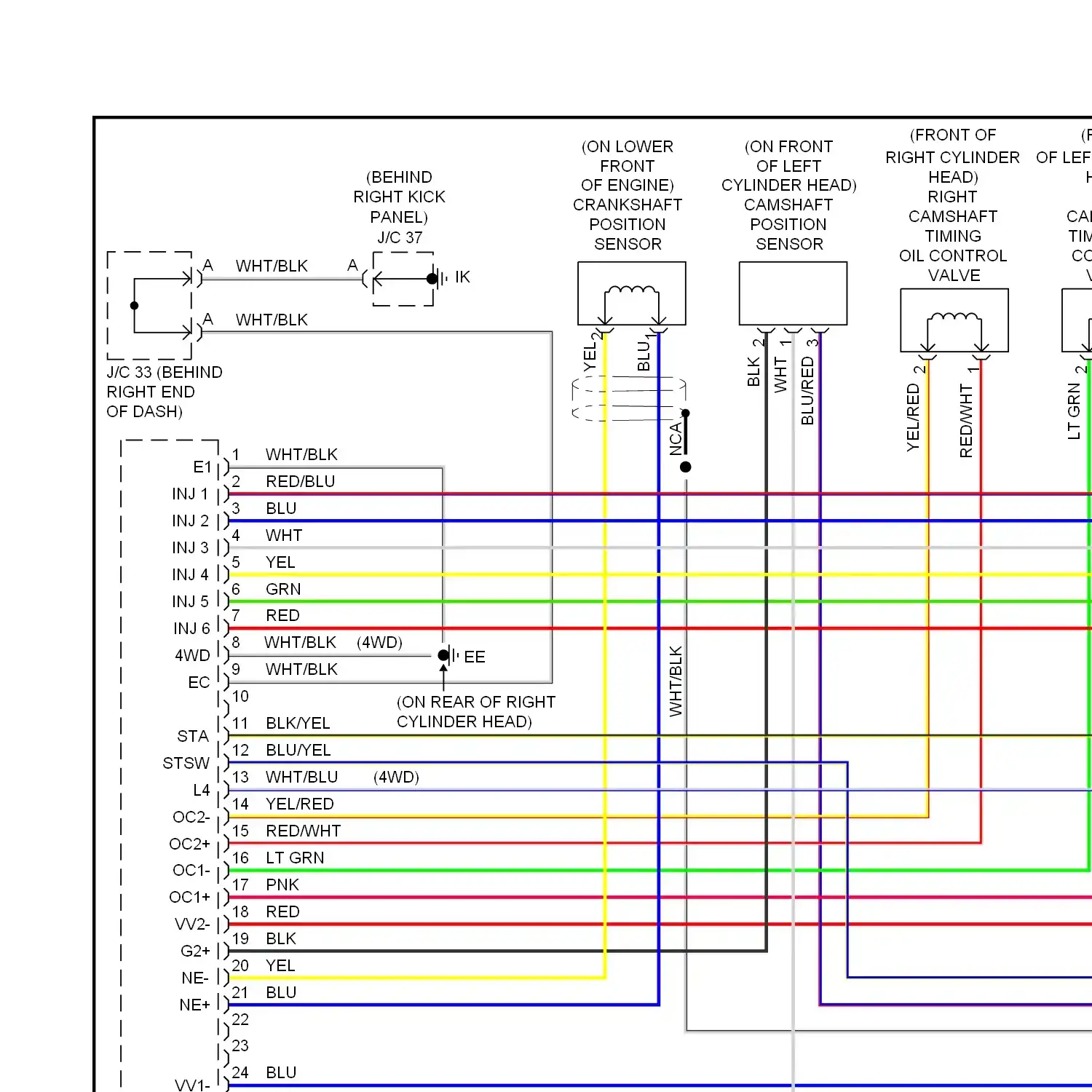Select the INJ 1 terminal label
This screenshot has height=1092, width=1092.
click(x=190, y=494)
